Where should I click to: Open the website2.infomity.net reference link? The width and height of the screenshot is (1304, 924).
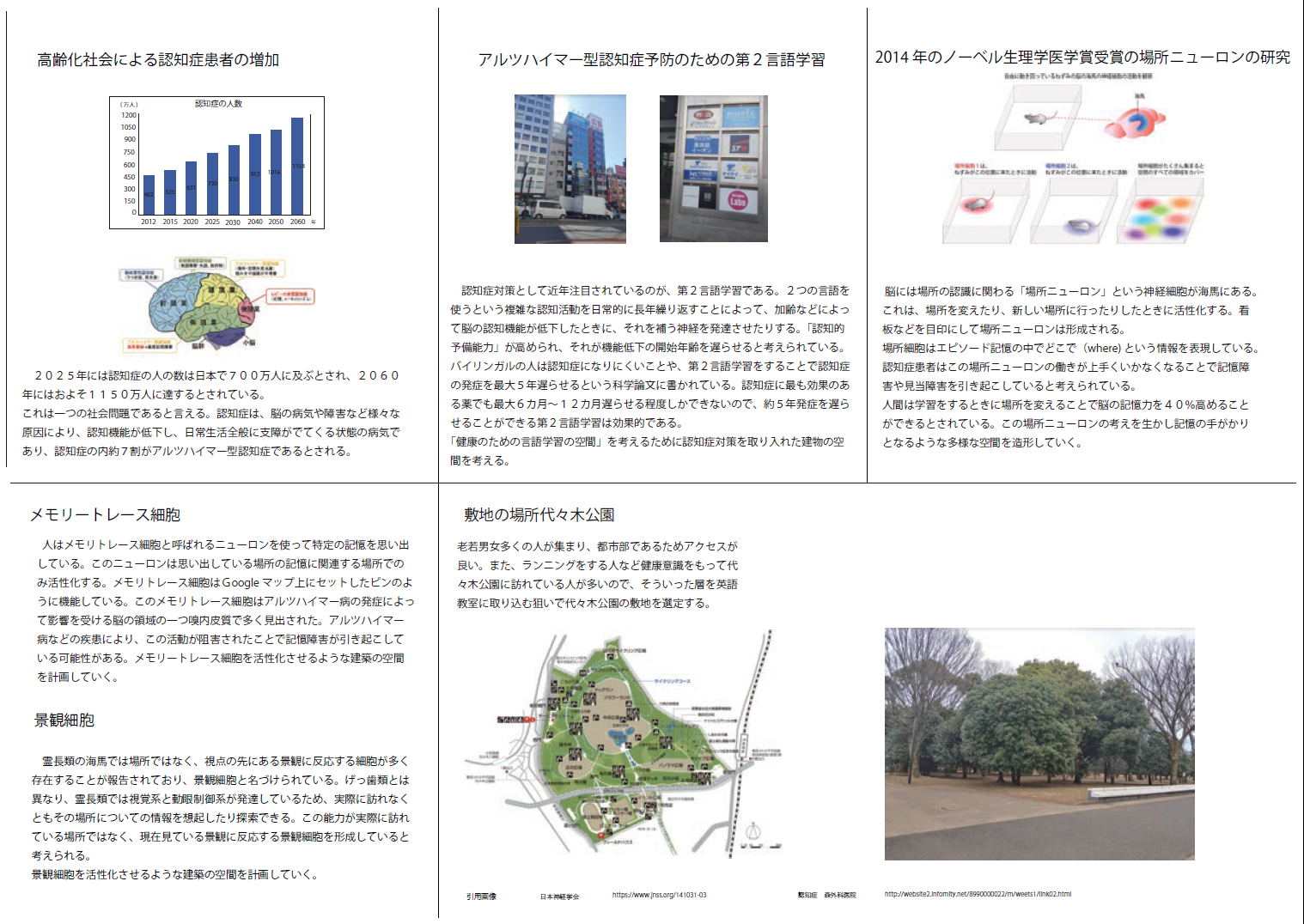978,894
